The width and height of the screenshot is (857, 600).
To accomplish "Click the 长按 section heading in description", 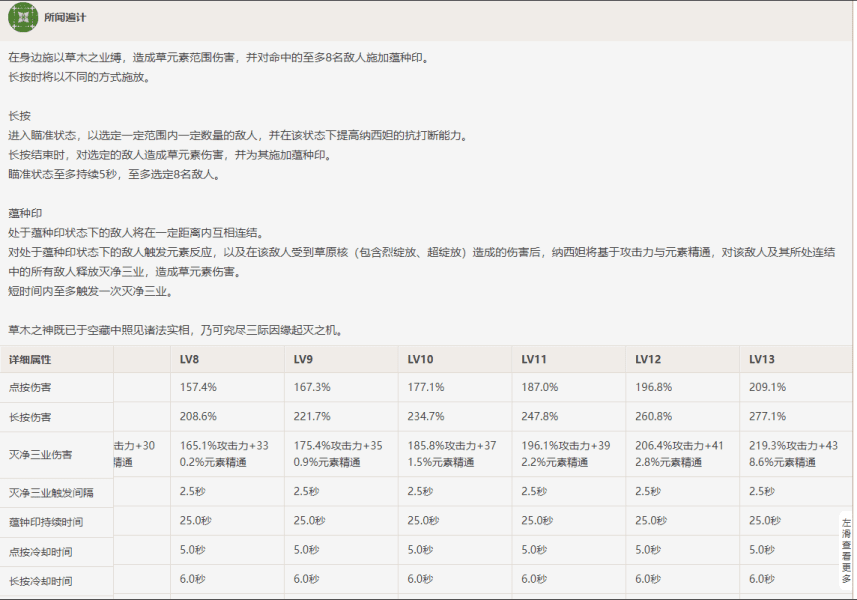I will [x=19, y=116].
